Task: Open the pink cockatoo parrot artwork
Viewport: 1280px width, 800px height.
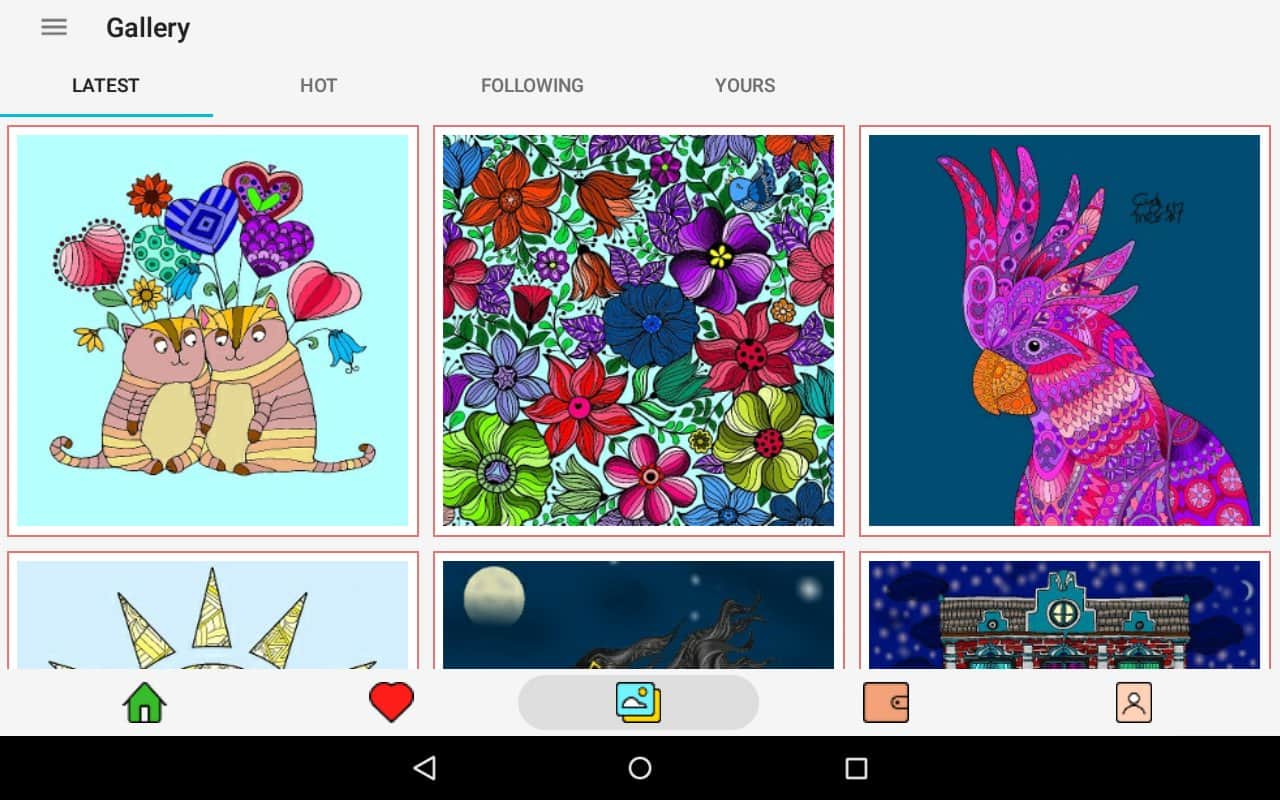Action: click(1065, 331)
